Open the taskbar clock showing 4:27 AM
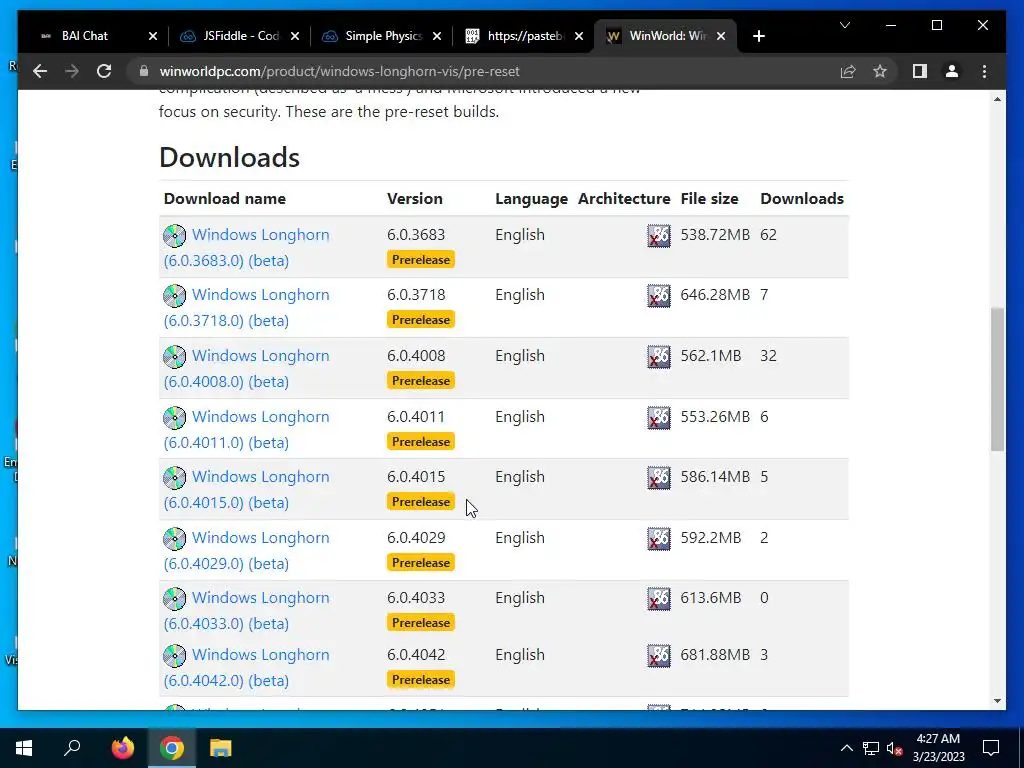Image resolution: width=1024 pixels, height=768 pixels. pyautogui.click(x=938, y=748)
